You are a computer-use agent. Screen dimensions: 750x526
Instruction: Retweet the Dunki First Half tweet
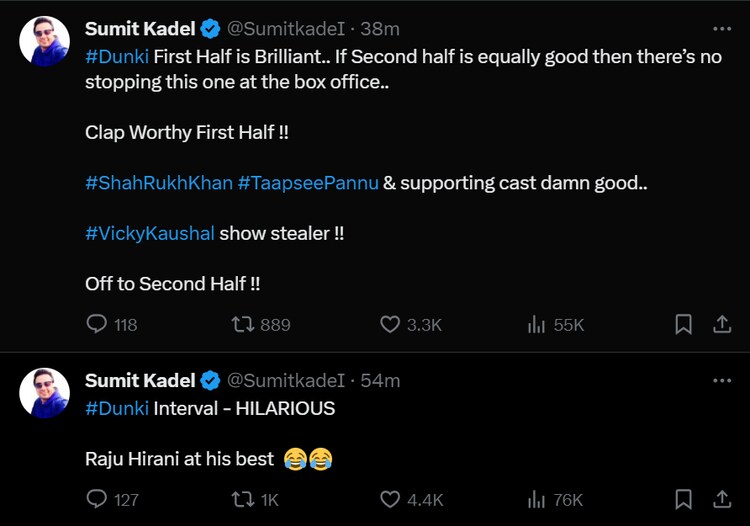242,324
